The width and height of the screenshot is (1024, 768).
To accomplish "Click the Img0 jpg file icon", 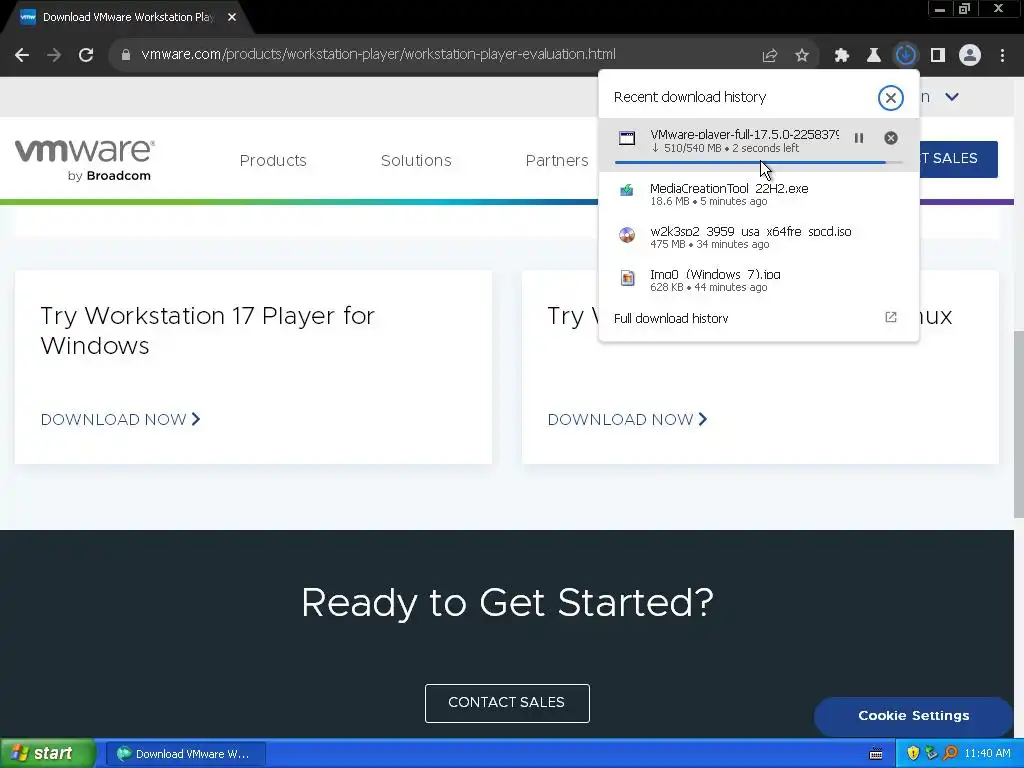I will pyautogui.click(x=627, y=278).
